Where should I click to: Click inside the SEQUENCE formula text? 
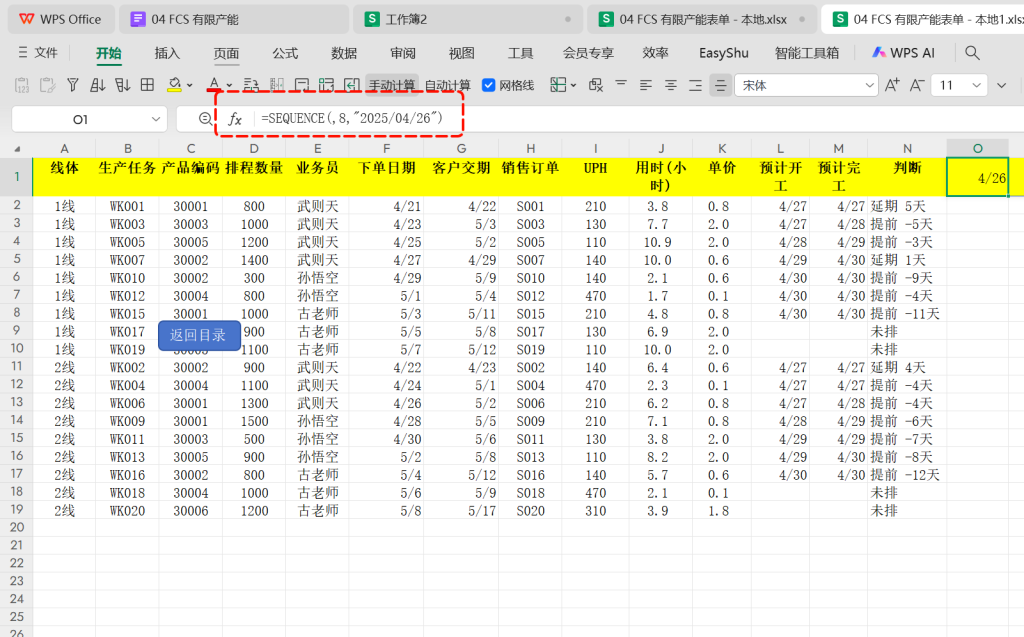(x=352, y=118)
